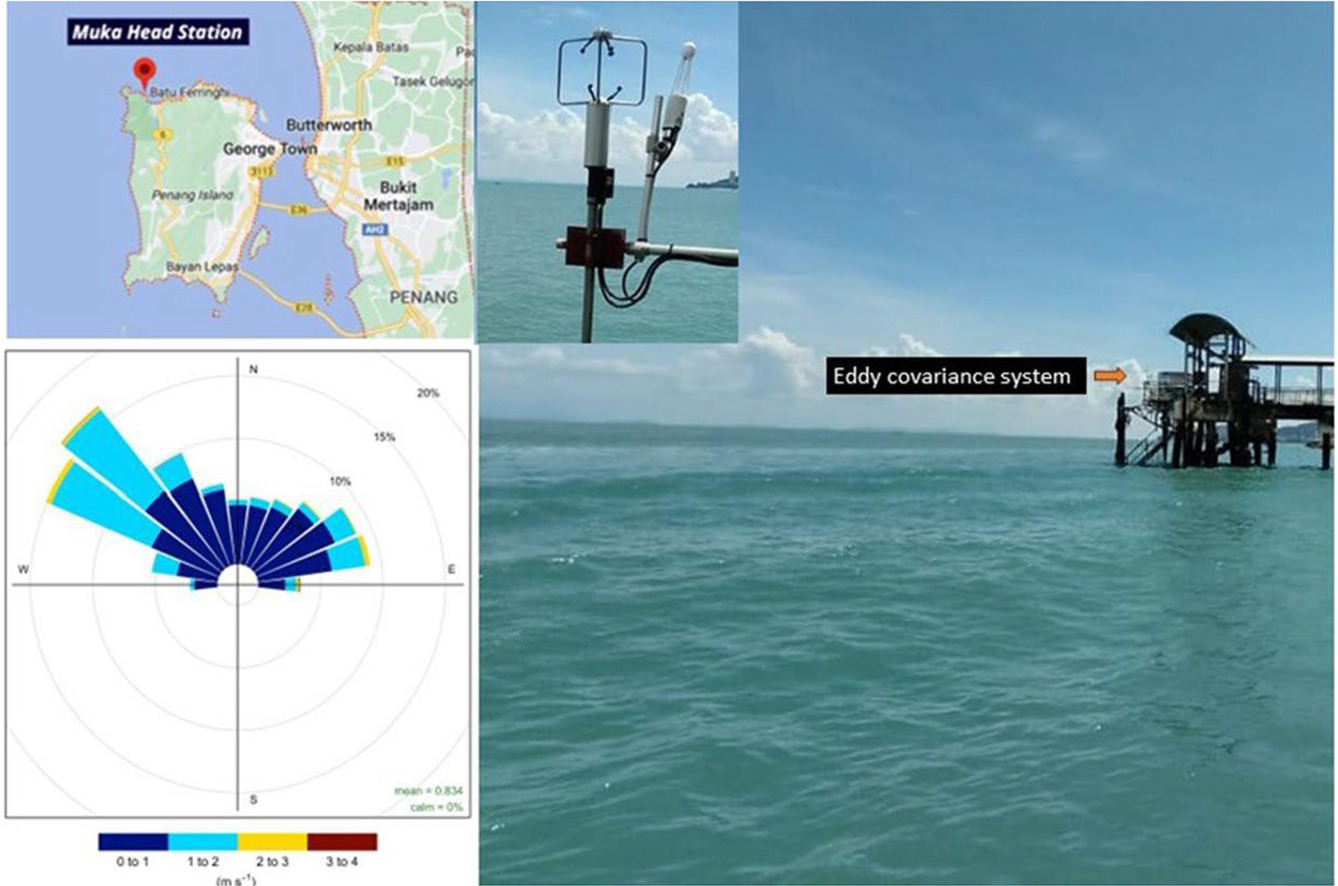Open the instrument close-up inset photo
Viewport: 1338px width, 886px height.
(x=607, y=172)
